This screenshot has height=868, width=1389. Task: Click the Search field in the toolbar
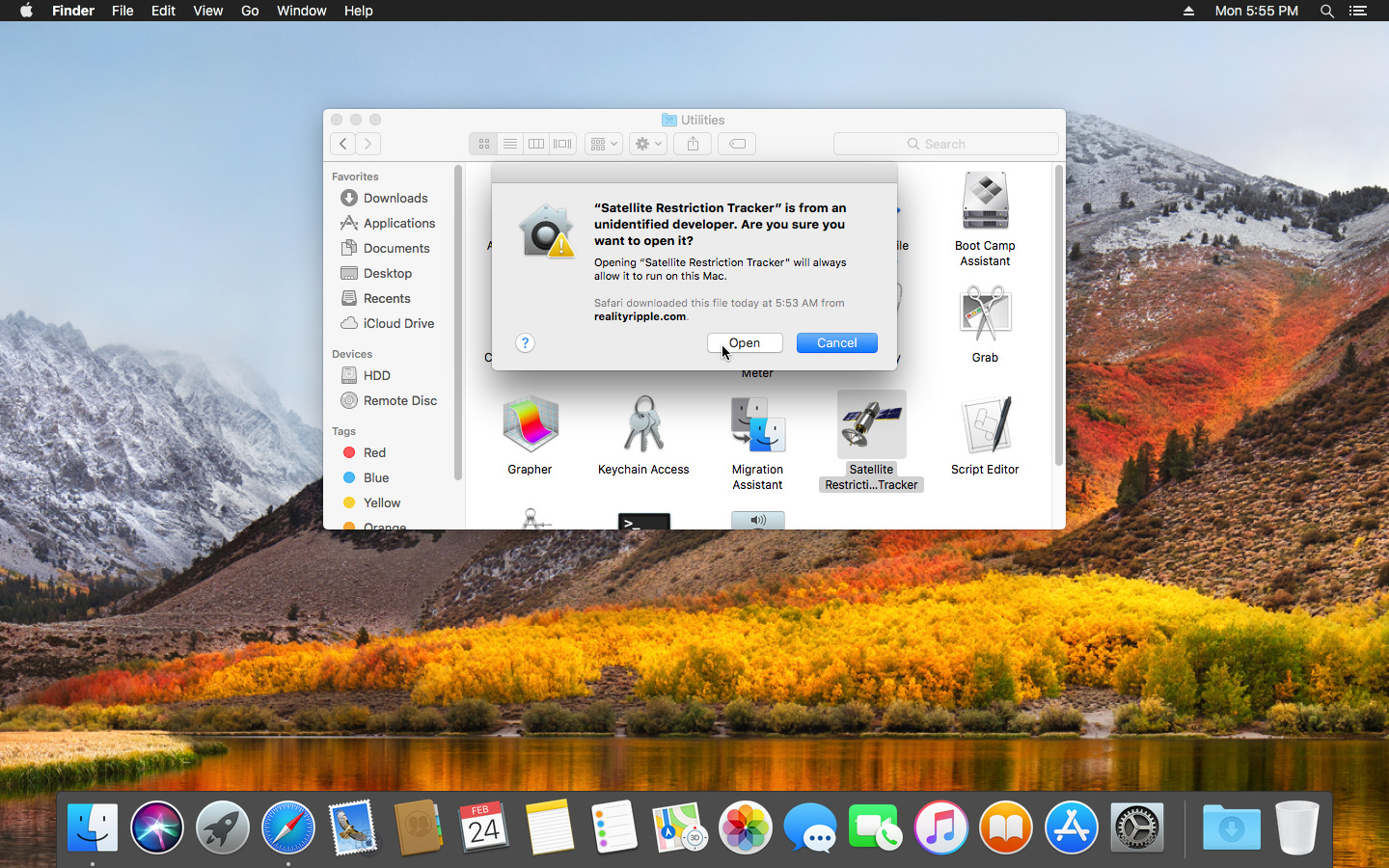945,143
